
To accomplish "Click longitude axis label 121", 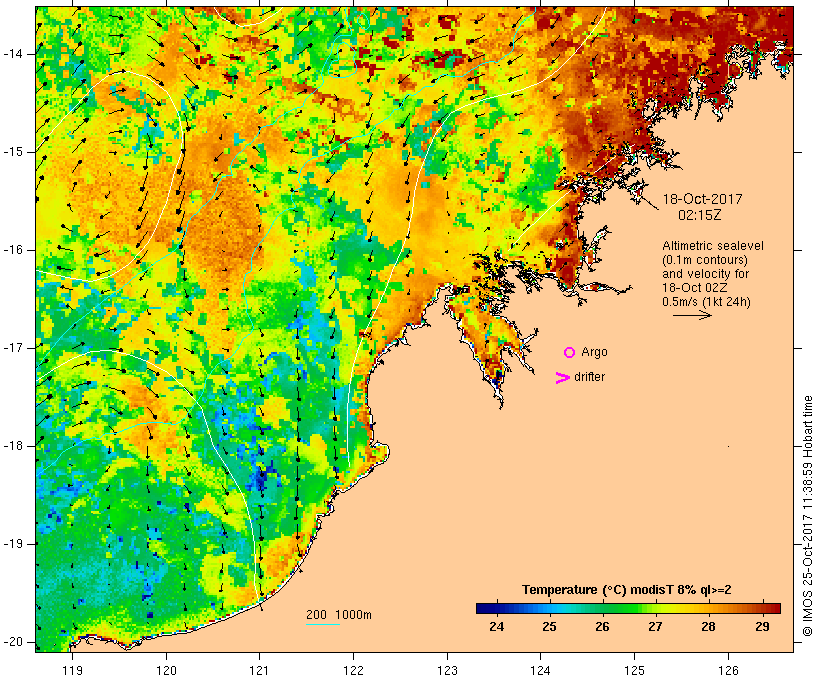I will [x=259, y=670].
